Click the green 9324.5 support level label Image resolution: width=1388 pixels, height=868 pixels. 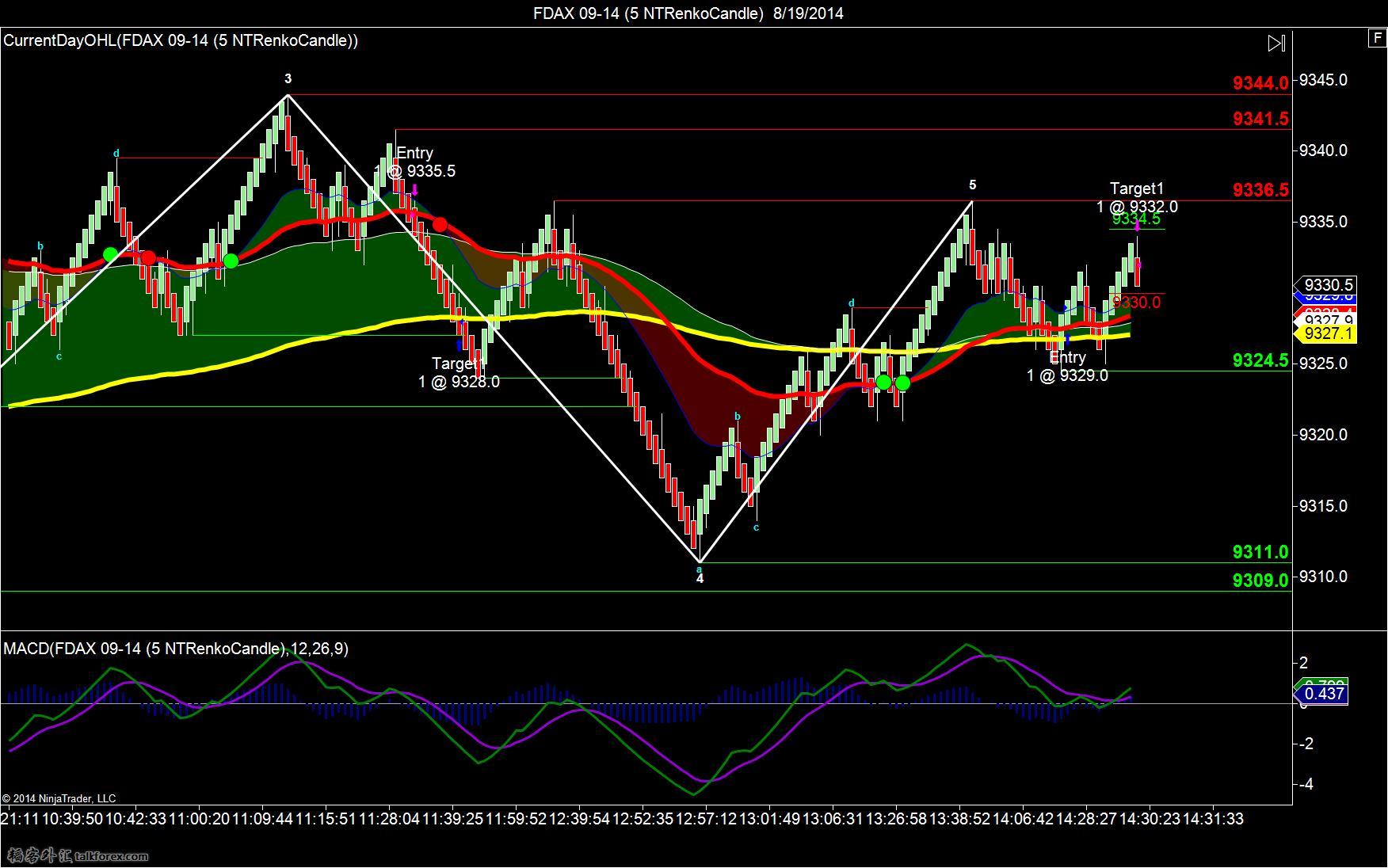click(1260, 361)
